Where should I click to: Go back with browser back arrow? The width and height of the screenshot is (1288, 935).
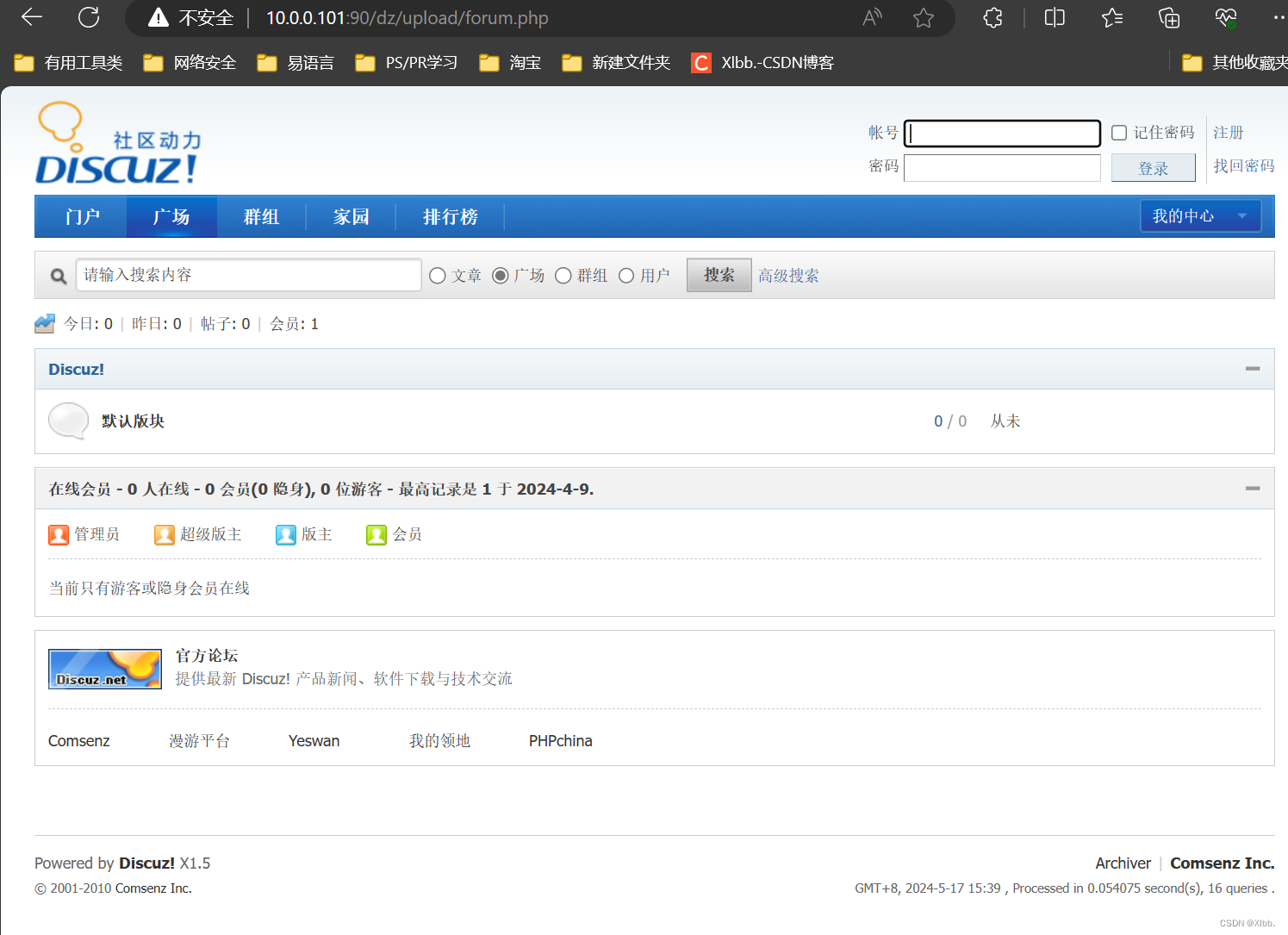(32, 17)
